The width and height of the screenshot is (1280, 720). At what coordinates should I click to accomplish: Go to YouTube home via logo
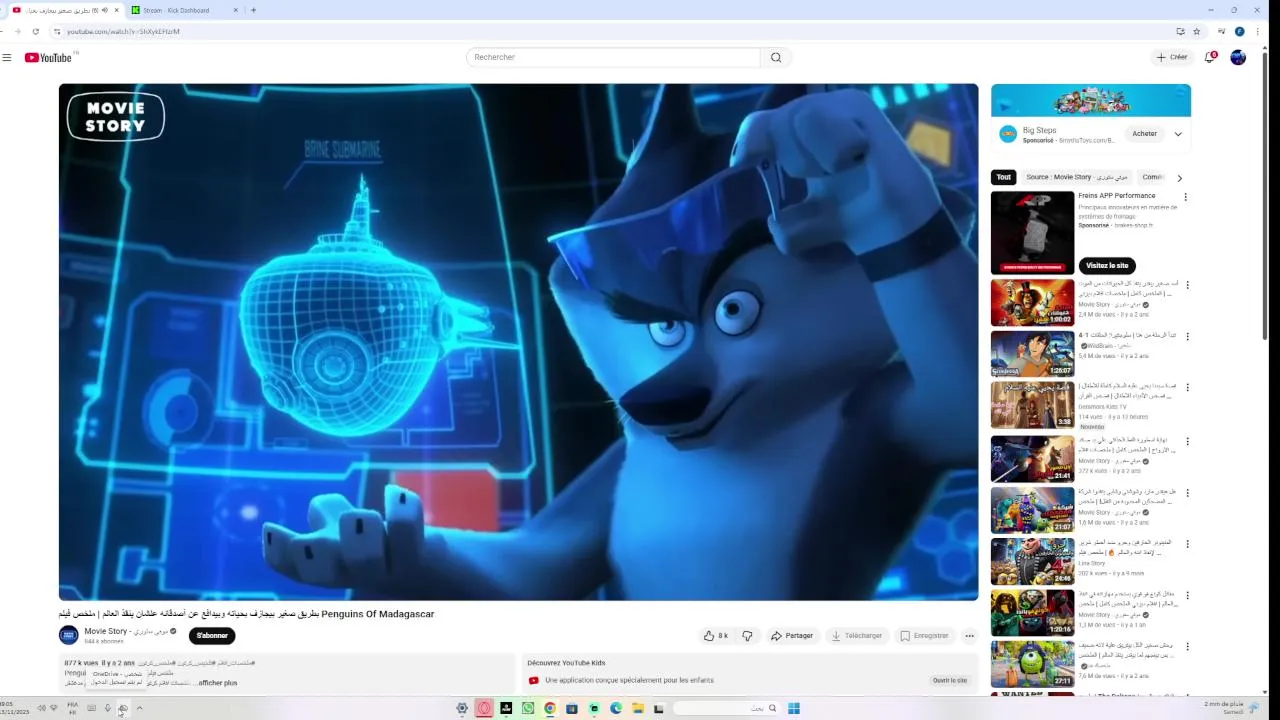[x=48, y=58]
